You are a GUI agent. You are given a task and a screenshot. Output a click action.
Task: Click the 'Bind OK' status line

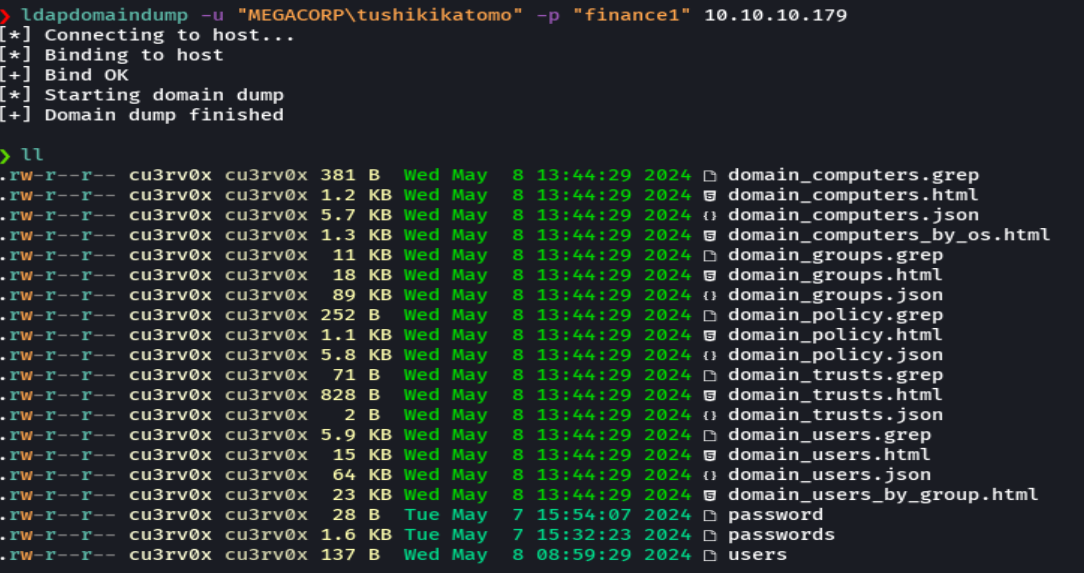point(64,75)
